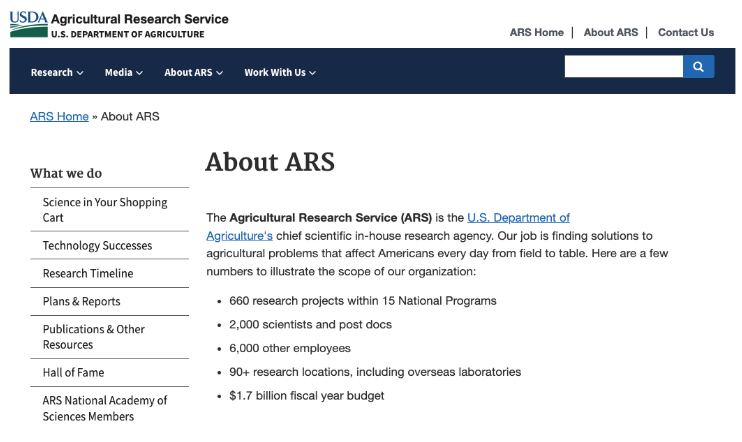Visit the Hall of Fame page
The height and width of the screenshot is (442, 742).
[x=73, y=372]
